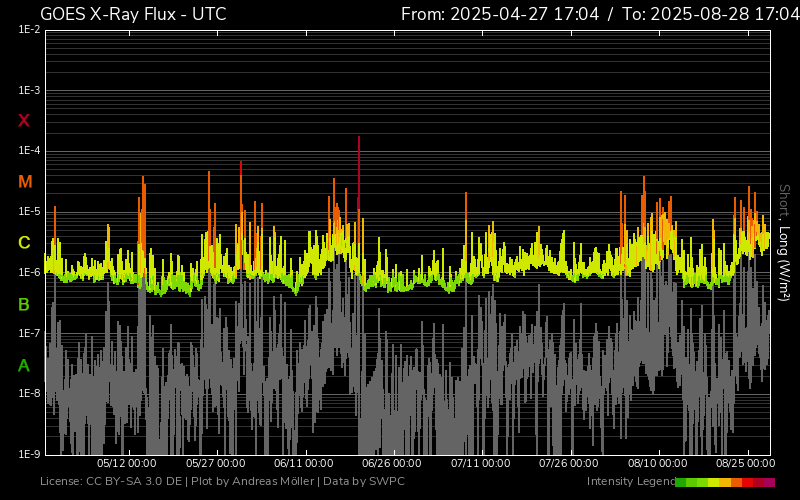Select the green B flare class label
Image resolution: width=800 pixels, height=500 pixels.
24,304
